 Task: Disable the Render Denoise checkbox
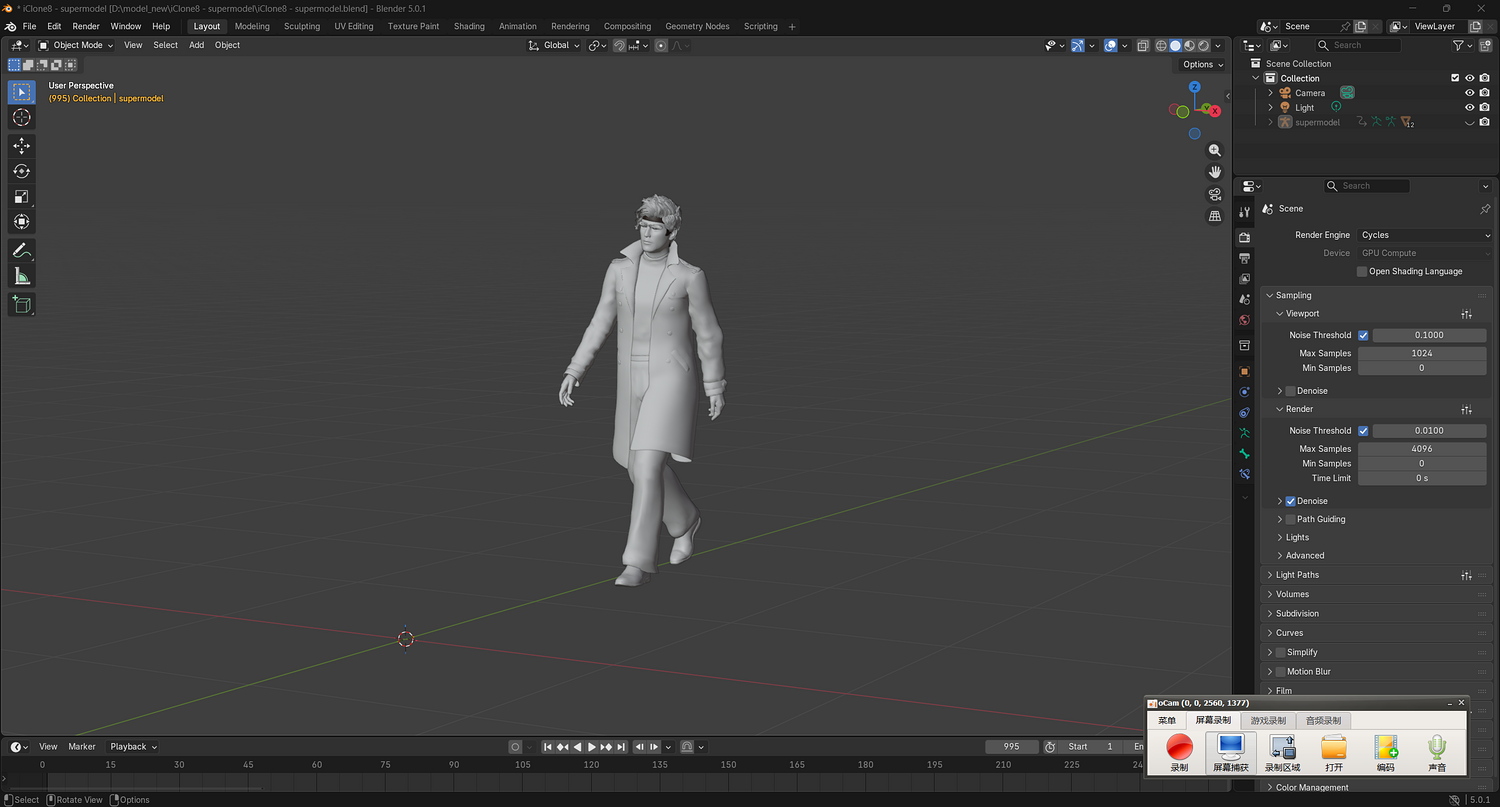click(1291, 501)
